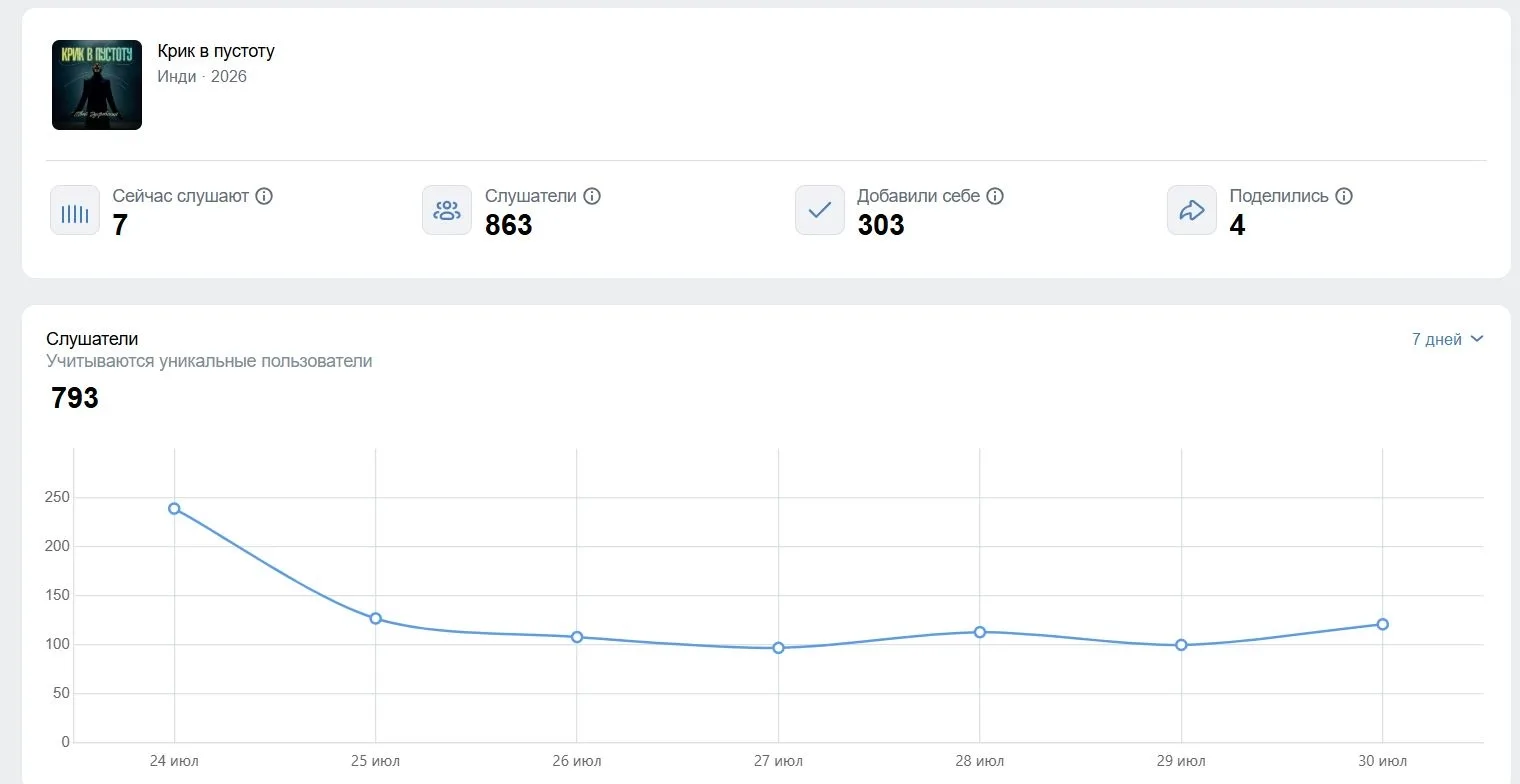Image resolution: width=1520 pixels, height=784 pixels.
Task: Click the Крик в пустоту album title
Action: coord(216,51)
